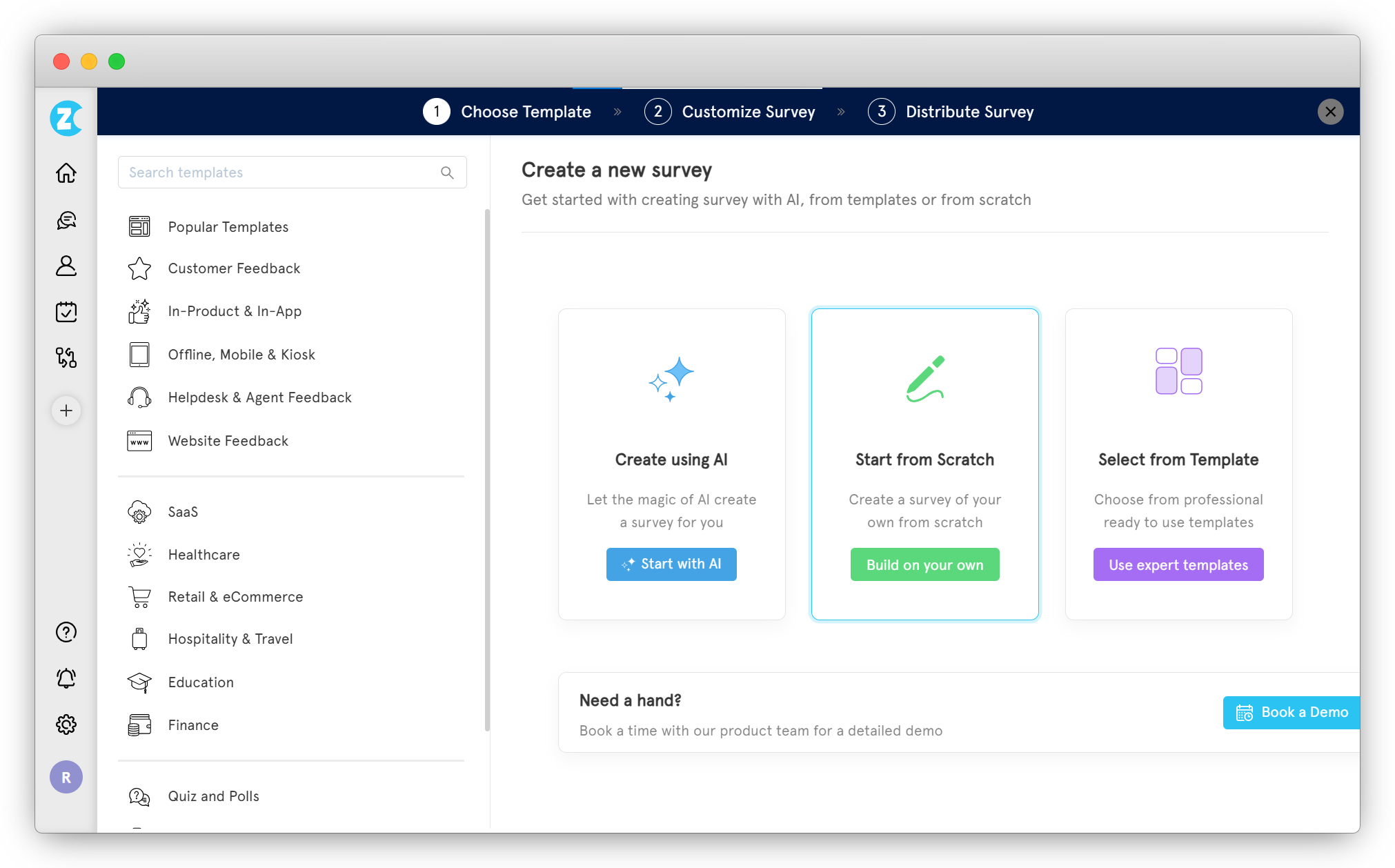
Task: Focus the Search templates field
Action: click(x=293, y=172)
